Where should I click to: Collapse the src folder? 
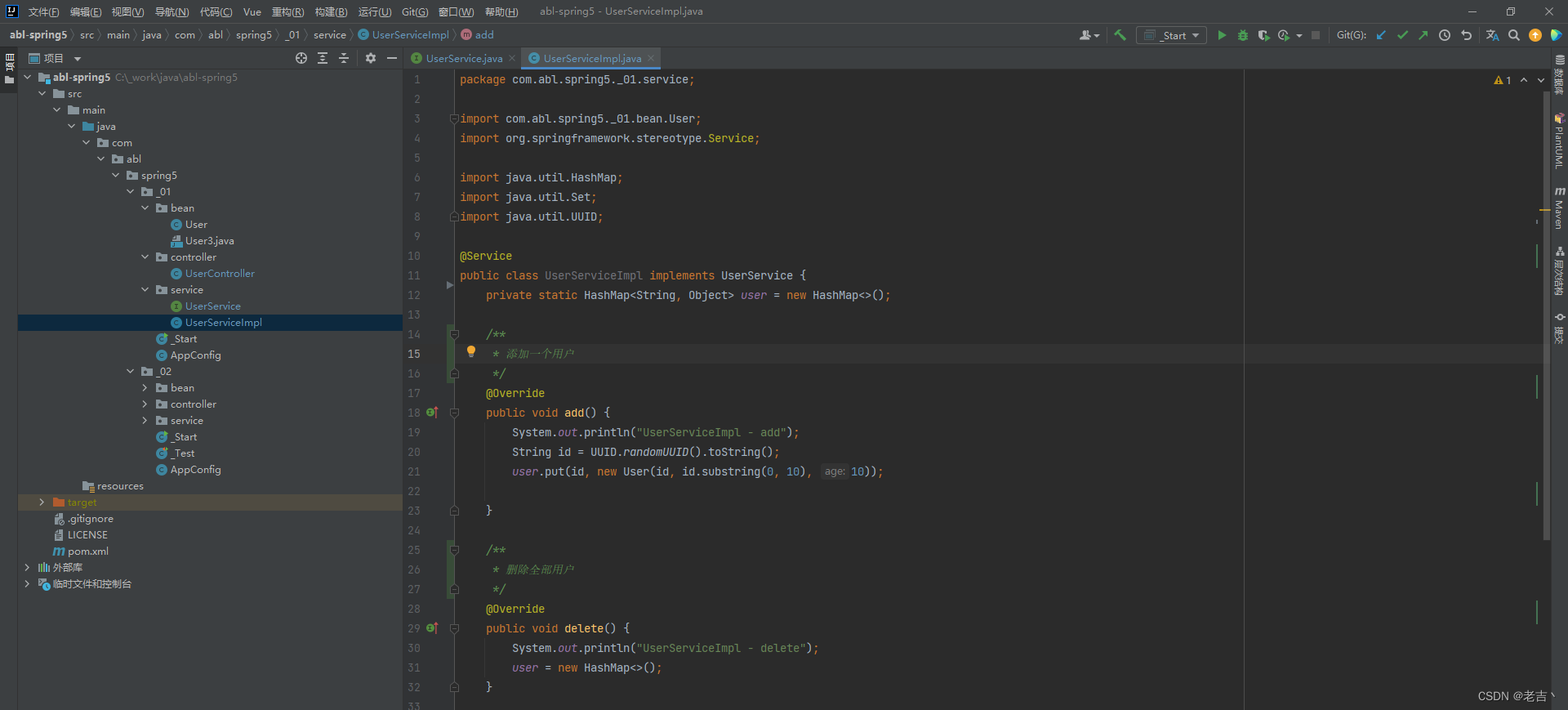click(x=42, y=93)
